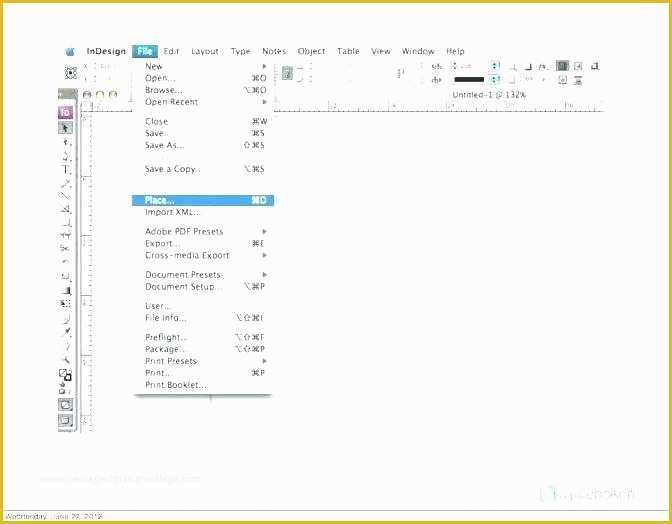Choose Save from the File menu
672x524 pixels.
tap(203, 134)
